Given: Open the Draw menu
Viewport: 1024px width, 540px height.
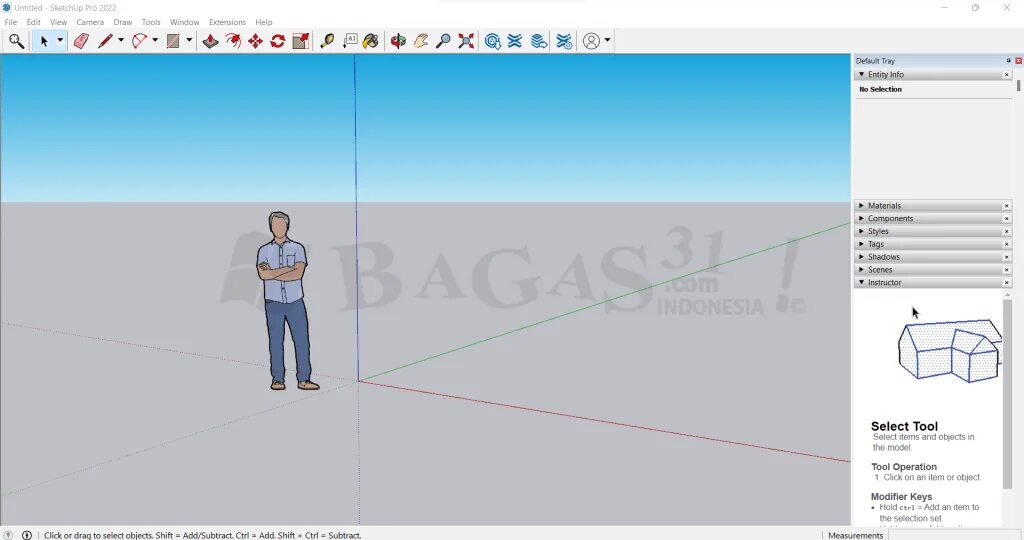Looking at the screenshot, I should (x=123, y=22).
